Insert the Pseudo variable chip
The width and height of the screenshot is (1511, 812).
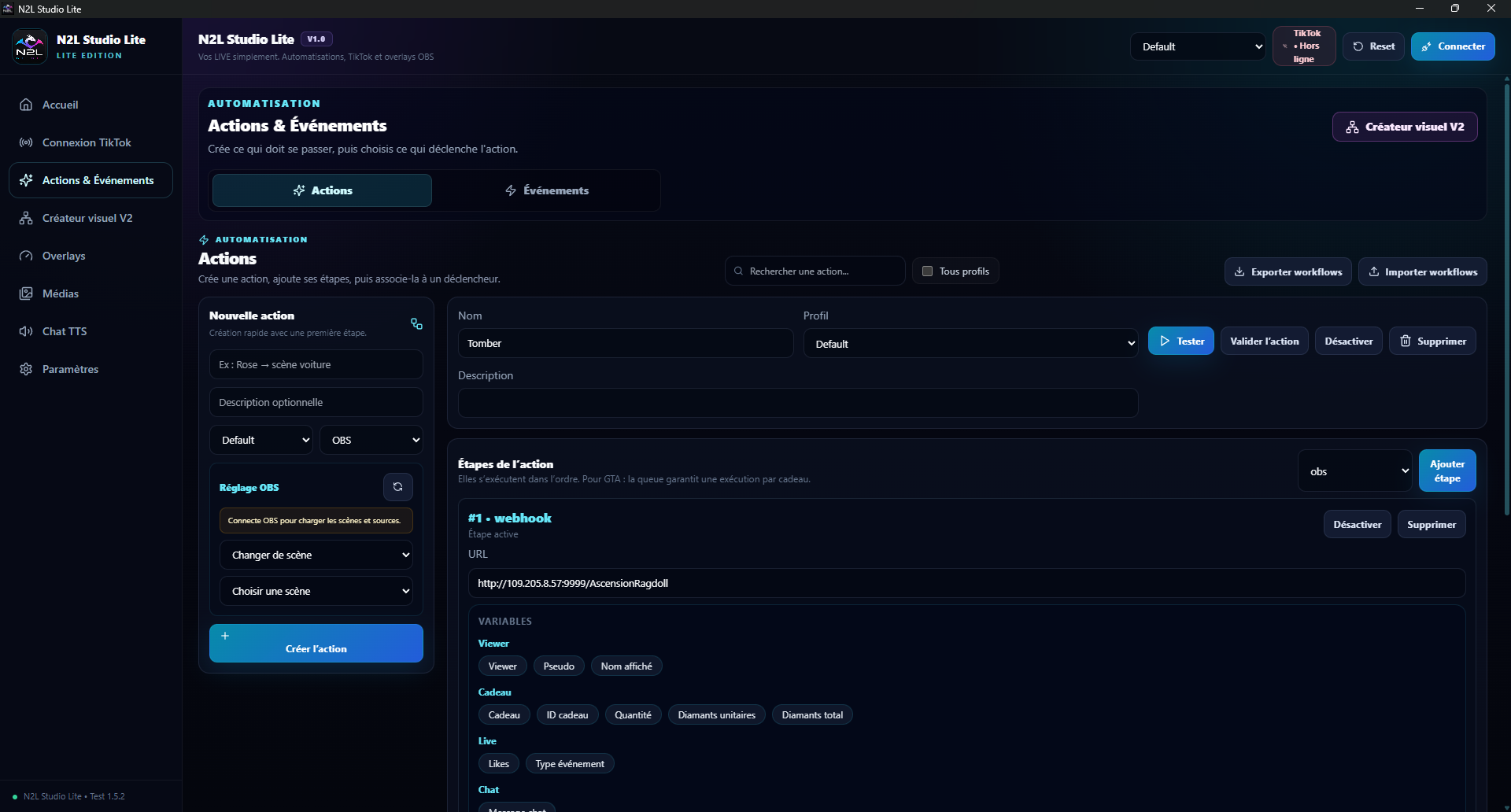[559, 666]
